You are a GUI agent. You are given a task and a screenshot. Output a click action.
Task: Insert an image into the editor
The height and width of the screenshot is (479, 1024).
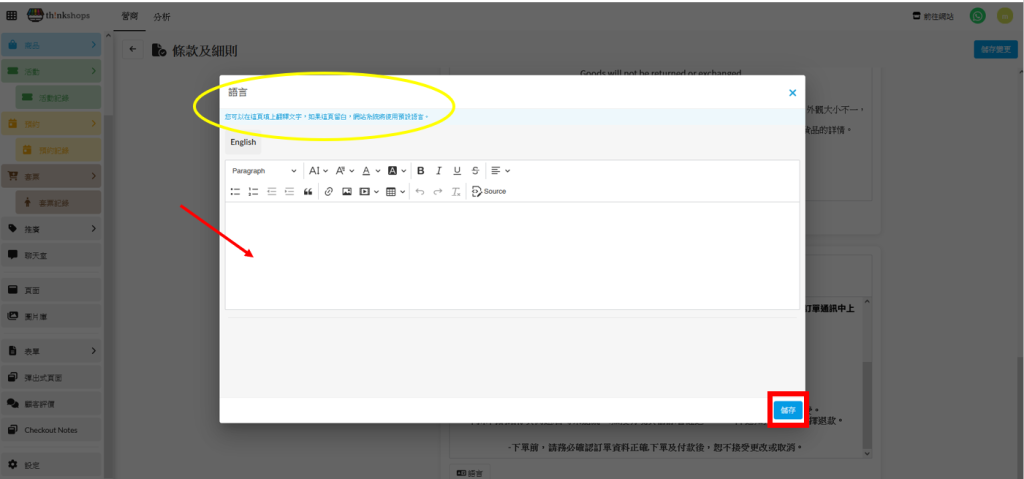346,191
